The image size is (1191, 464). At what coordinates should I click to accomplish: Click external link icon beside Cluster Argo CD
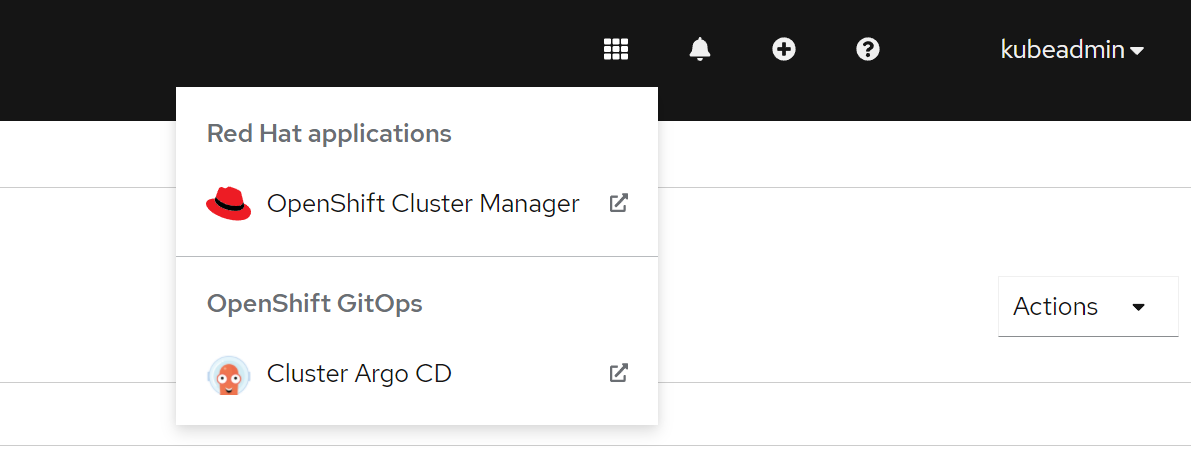point(619,373)
